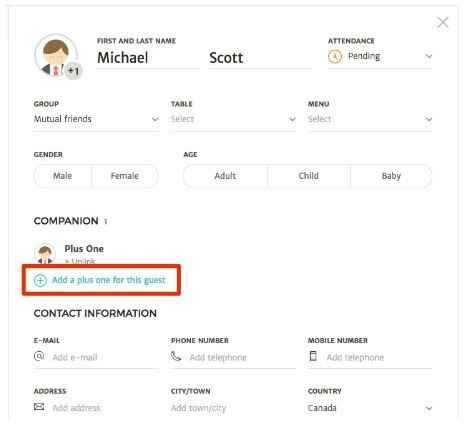Click the mobile device icon

tap(313, 356)
